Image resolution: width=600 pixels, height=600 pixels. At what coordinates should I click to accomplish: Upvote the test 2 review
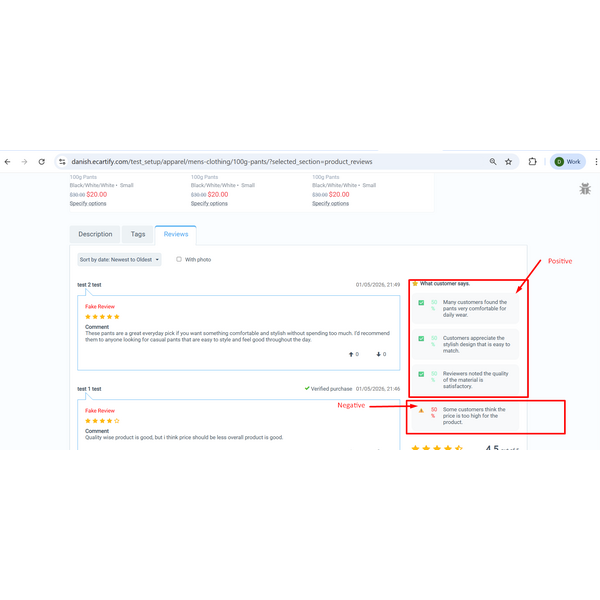[352, 354]
